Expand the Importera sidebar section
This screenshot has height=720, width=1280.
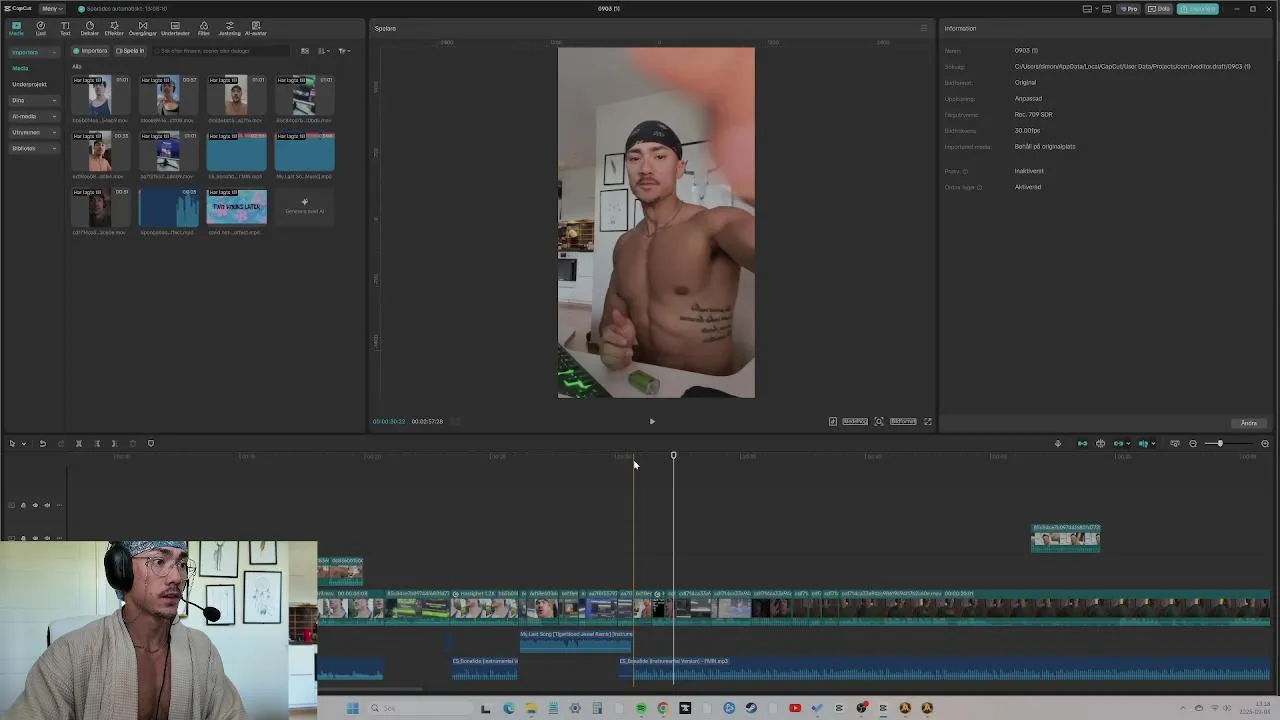tap(34, 52)
